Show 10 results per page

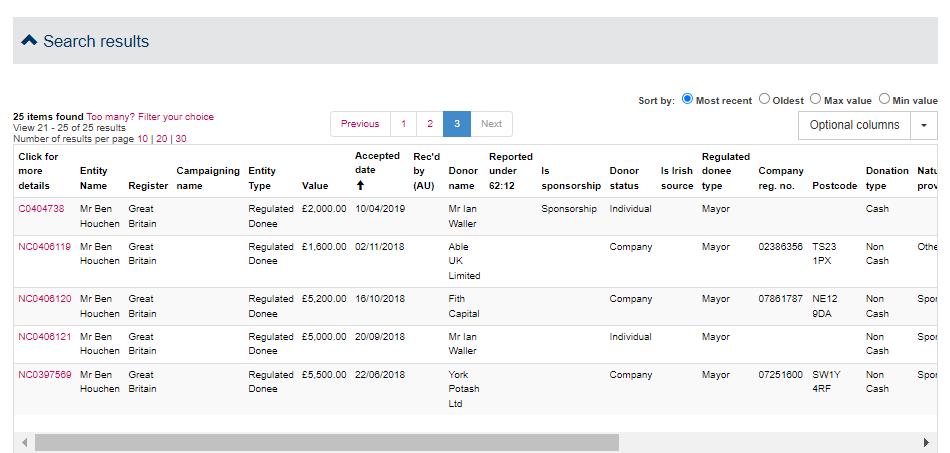point(143,139)
